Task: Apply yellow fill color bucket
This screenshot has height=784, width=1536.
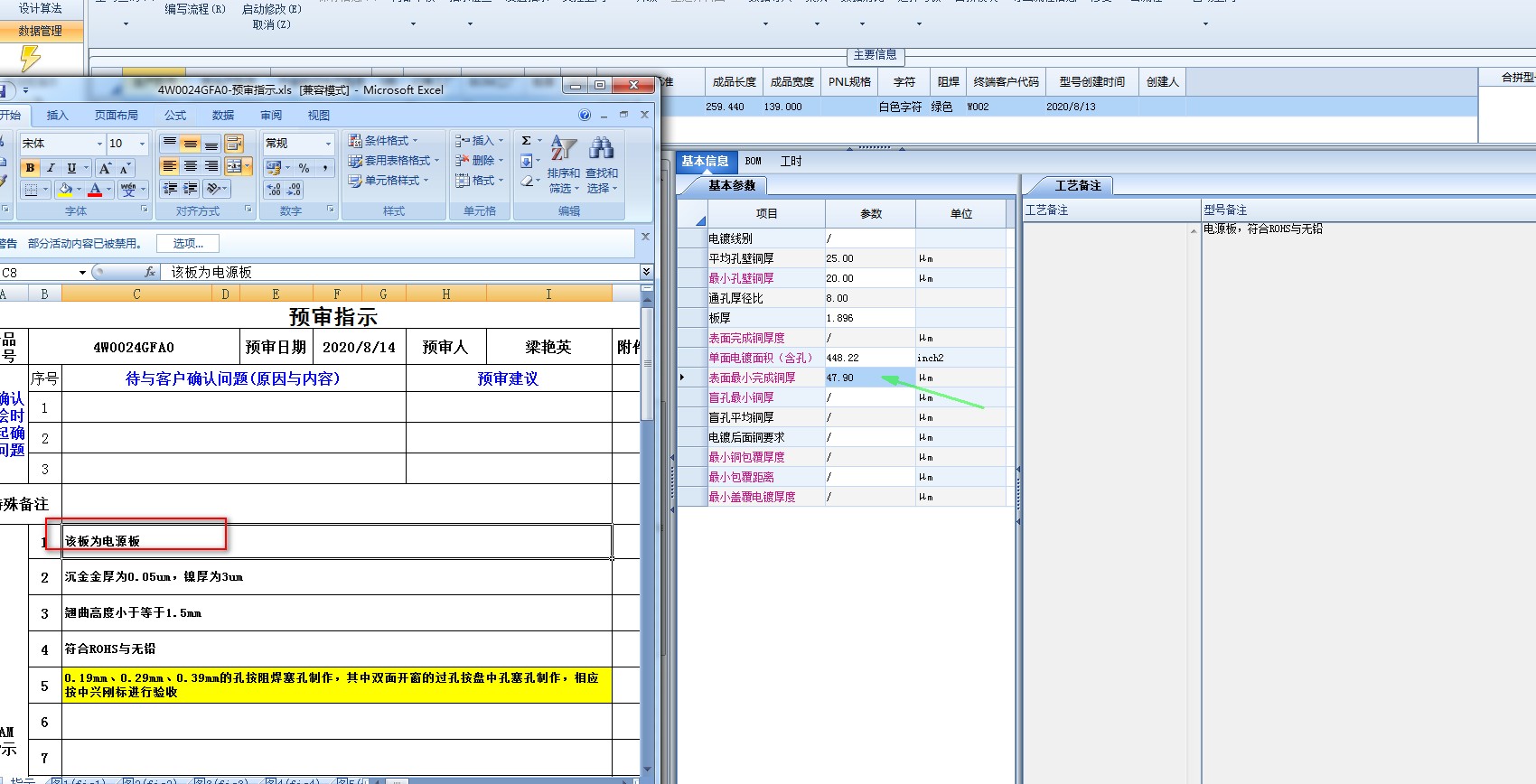Action: [64, 190]
